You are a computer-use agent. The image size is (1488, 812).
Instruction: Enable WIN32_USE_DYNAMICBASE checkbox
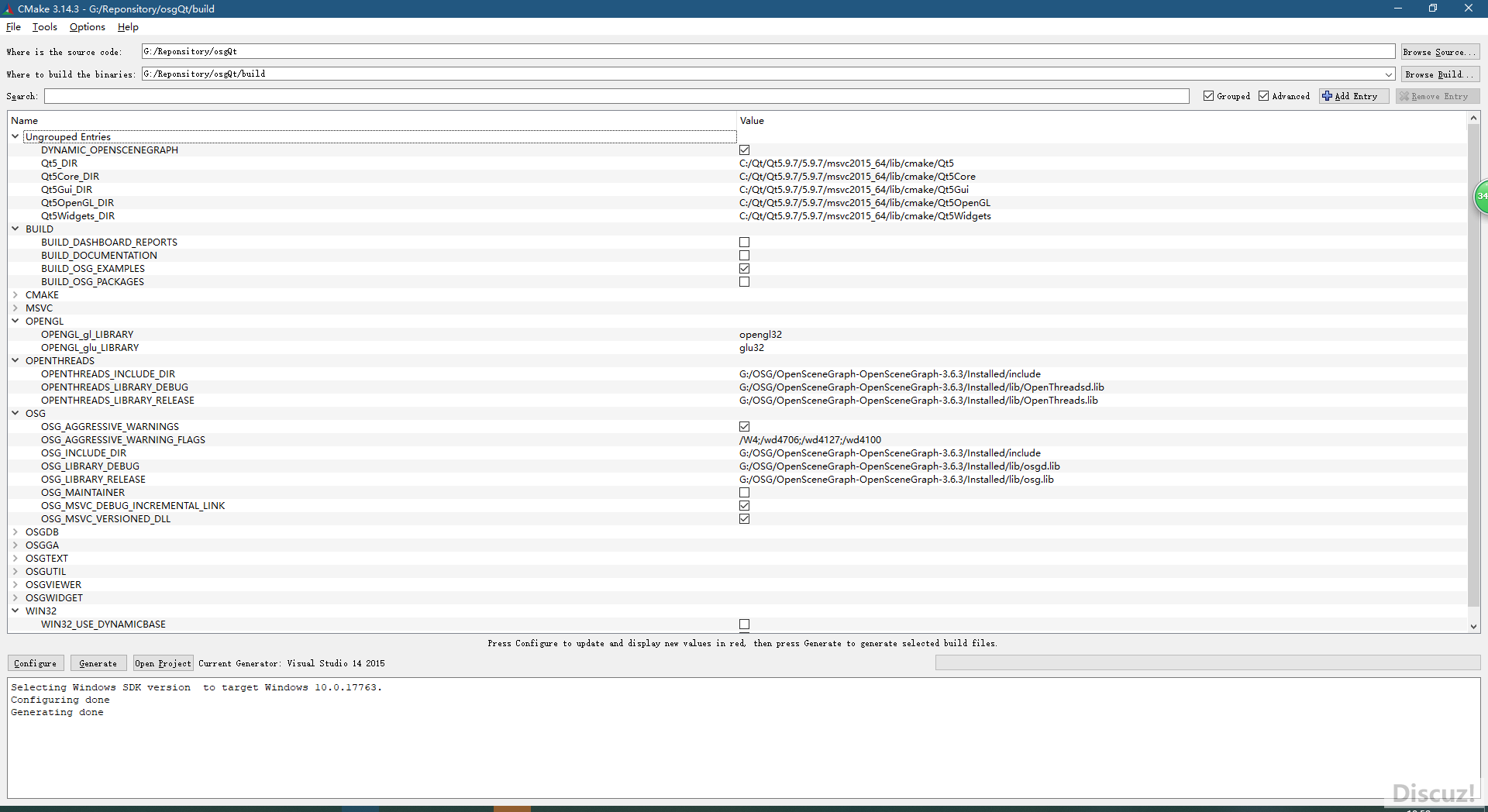744,624
